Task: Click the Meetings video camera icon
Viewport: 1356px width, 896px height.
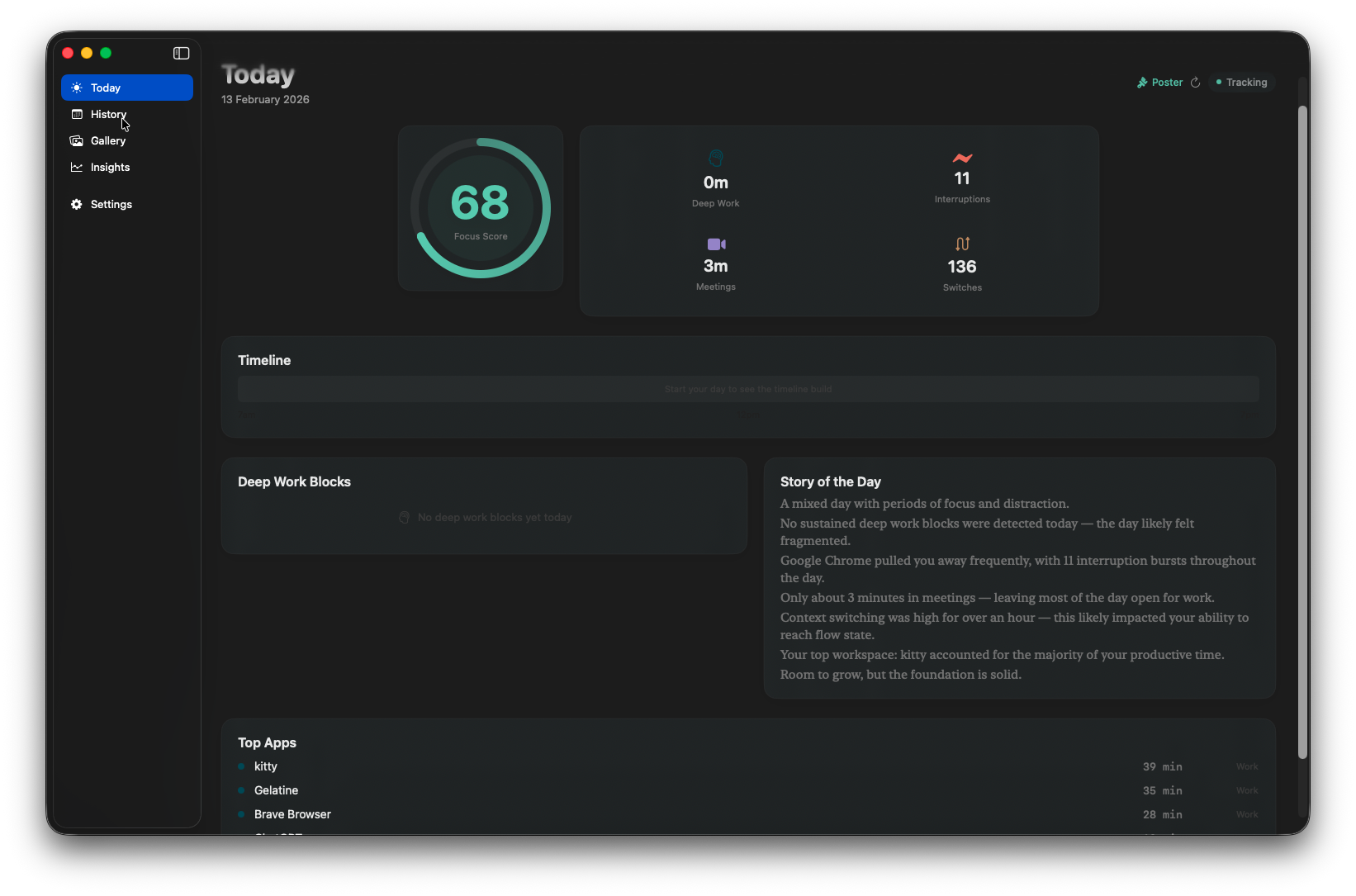Action: [x=715, y=244]
